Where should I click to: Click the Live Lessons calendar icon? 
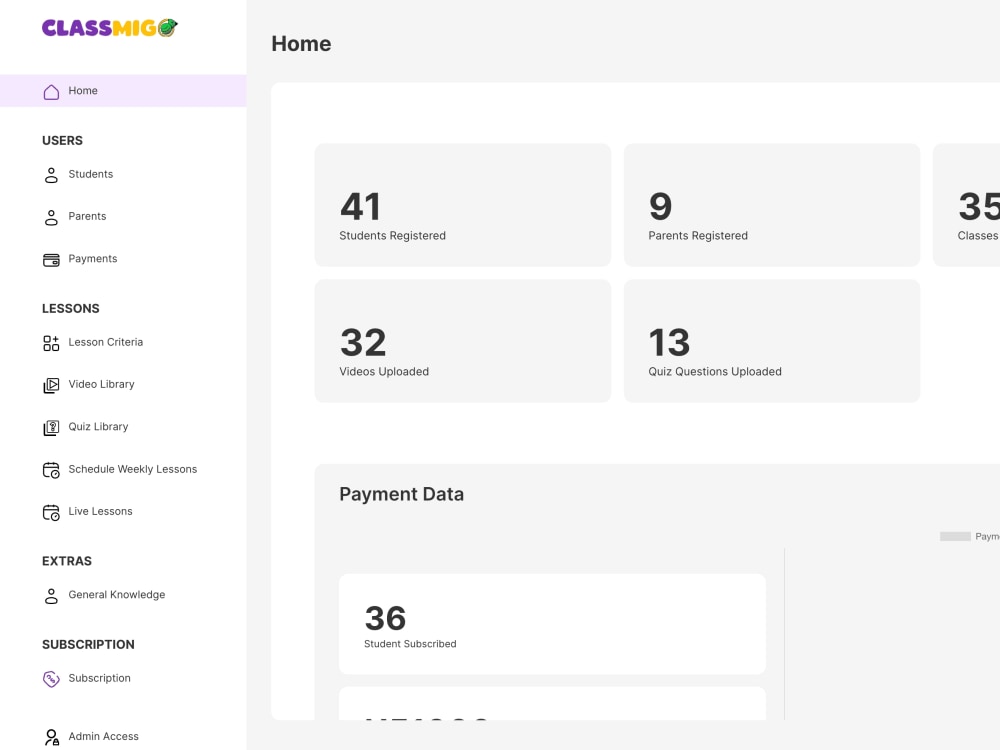pyautogui.click(x=51, y=512)
